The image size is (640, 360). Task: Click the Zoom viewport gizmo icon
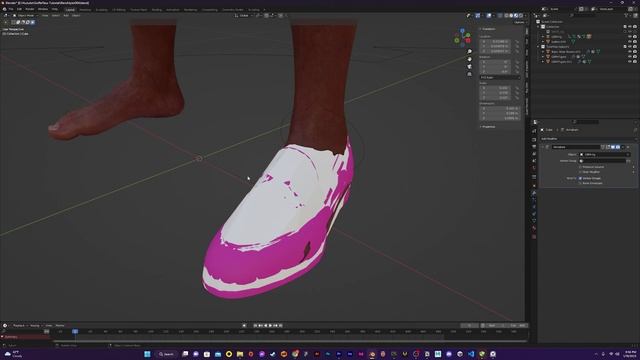click(469, 52)
